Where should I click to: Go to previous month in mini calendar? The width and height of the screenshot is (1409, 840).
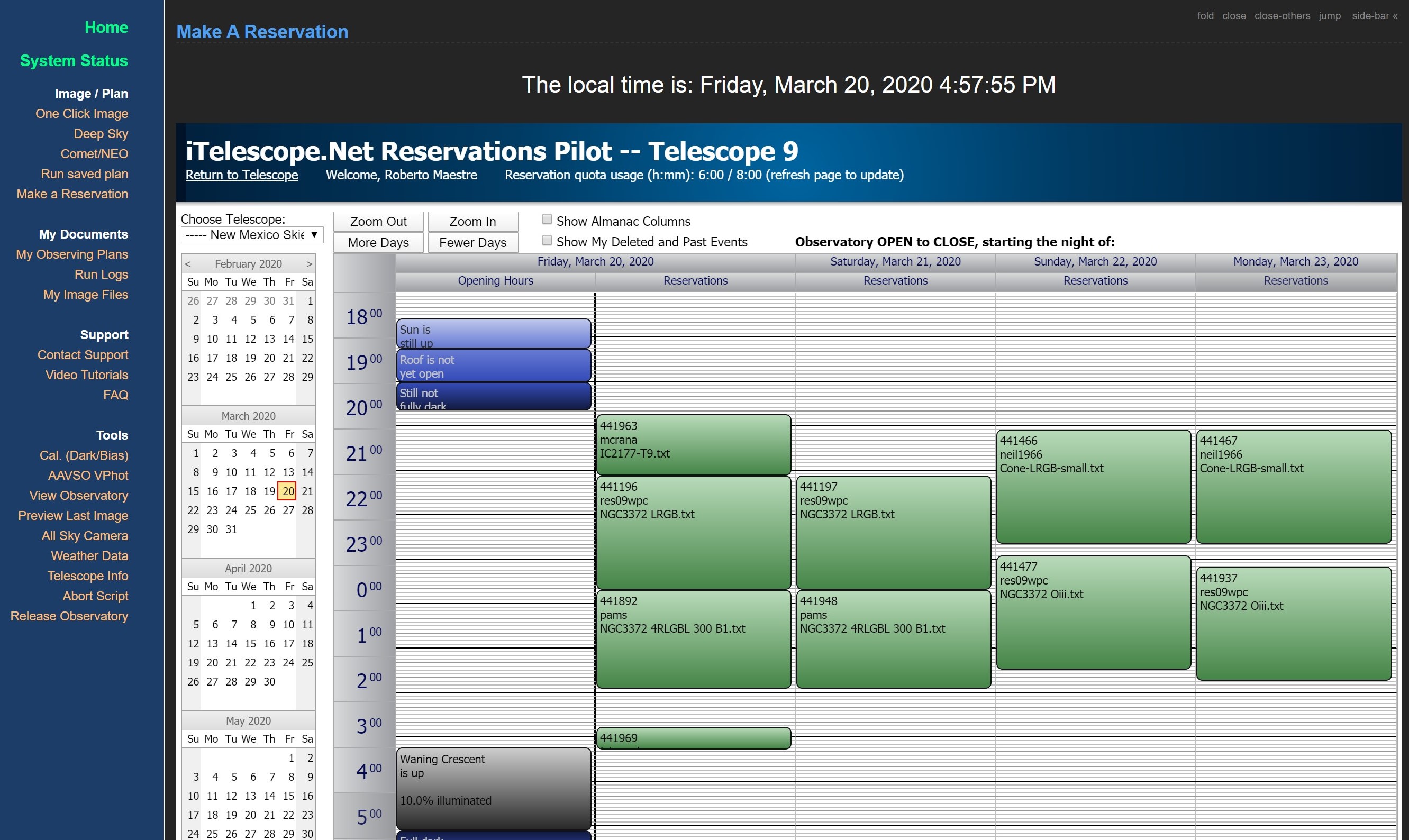tap(188, 264)
